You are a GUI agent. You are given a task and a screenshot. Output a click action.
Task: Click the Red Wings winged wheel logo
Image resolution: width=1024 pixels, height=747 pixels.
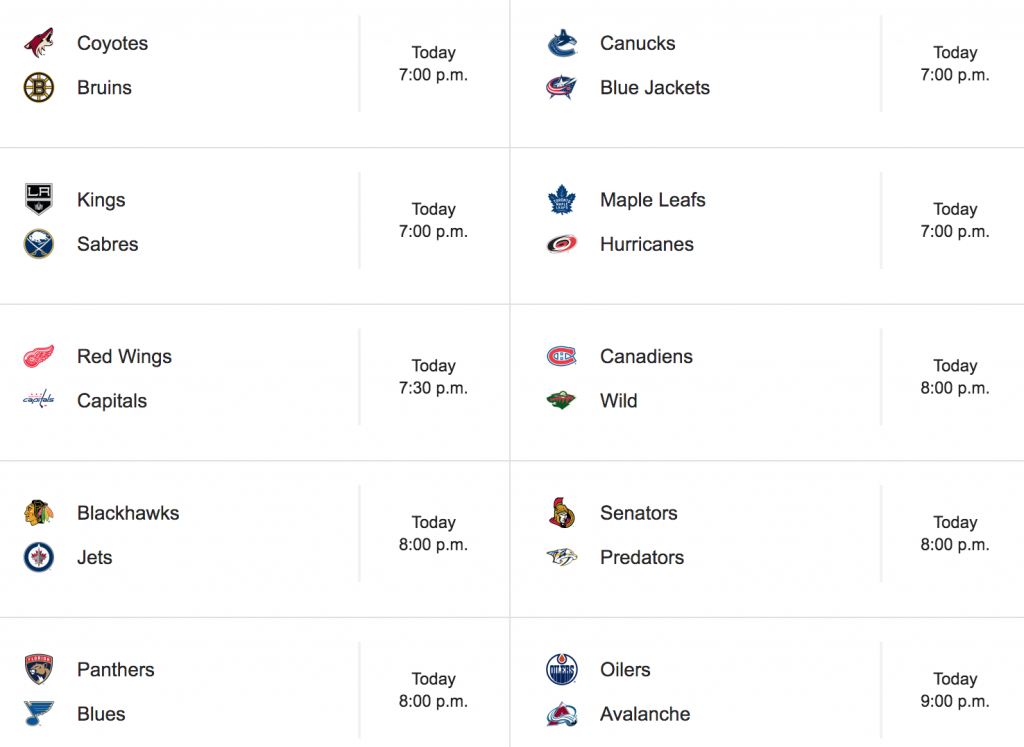39,357
